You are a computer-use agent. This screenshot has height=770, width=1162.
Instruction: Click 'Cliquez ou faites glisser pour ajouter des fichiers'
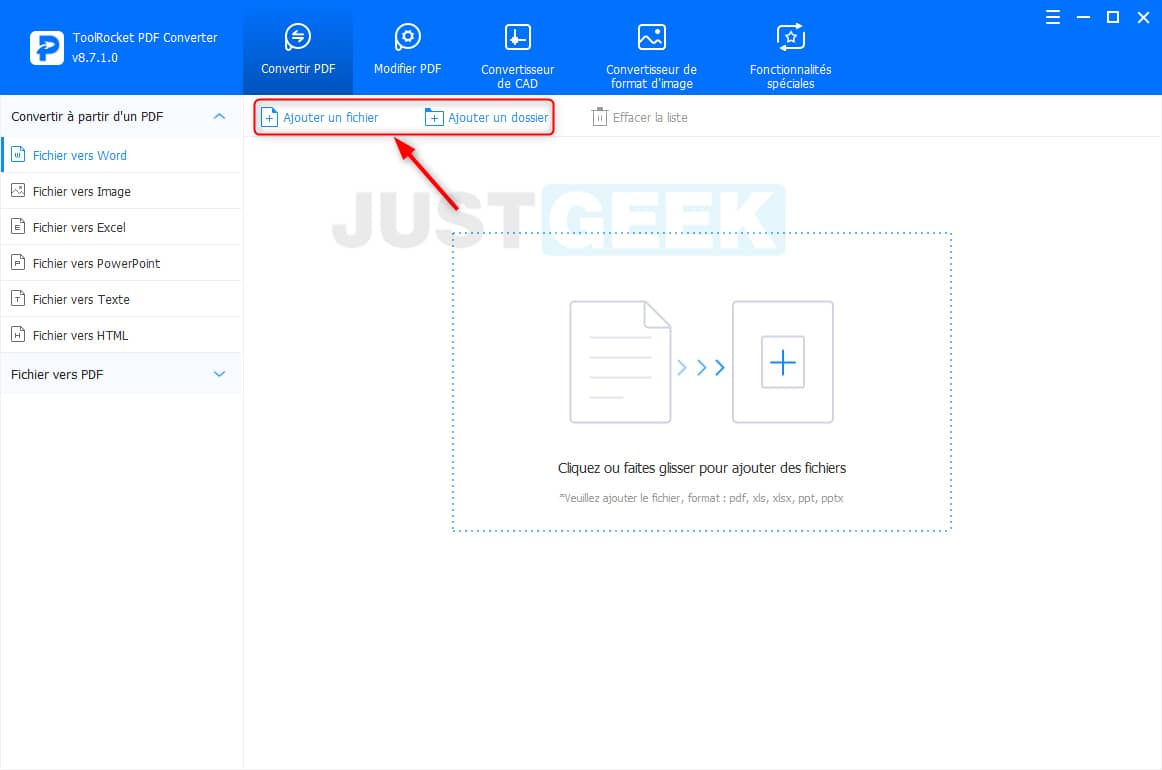click(702, 468)
